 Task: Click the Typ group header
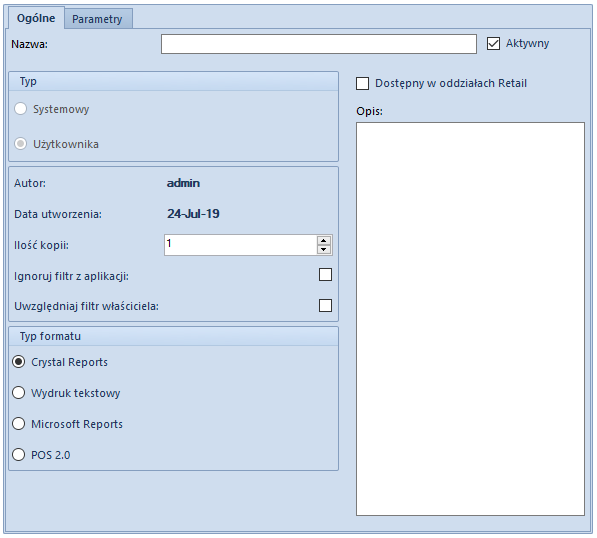[x=173, y=81]
